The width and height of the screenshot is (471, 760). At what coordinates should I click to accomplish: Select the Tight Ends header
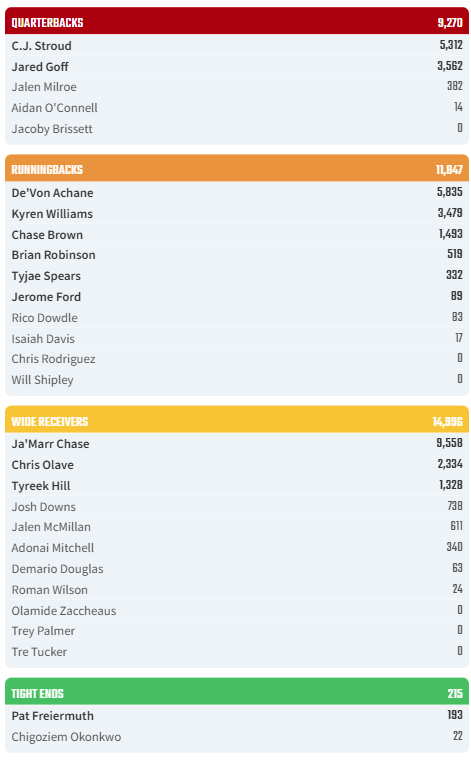[x=237, y=692]
